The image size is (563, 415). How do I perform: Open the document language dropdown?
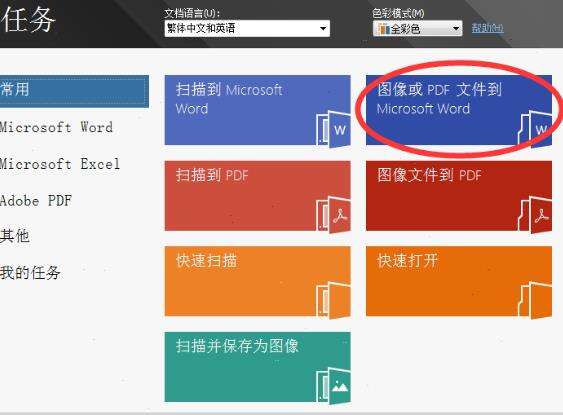pyautogui.click(x=247, y=28)
